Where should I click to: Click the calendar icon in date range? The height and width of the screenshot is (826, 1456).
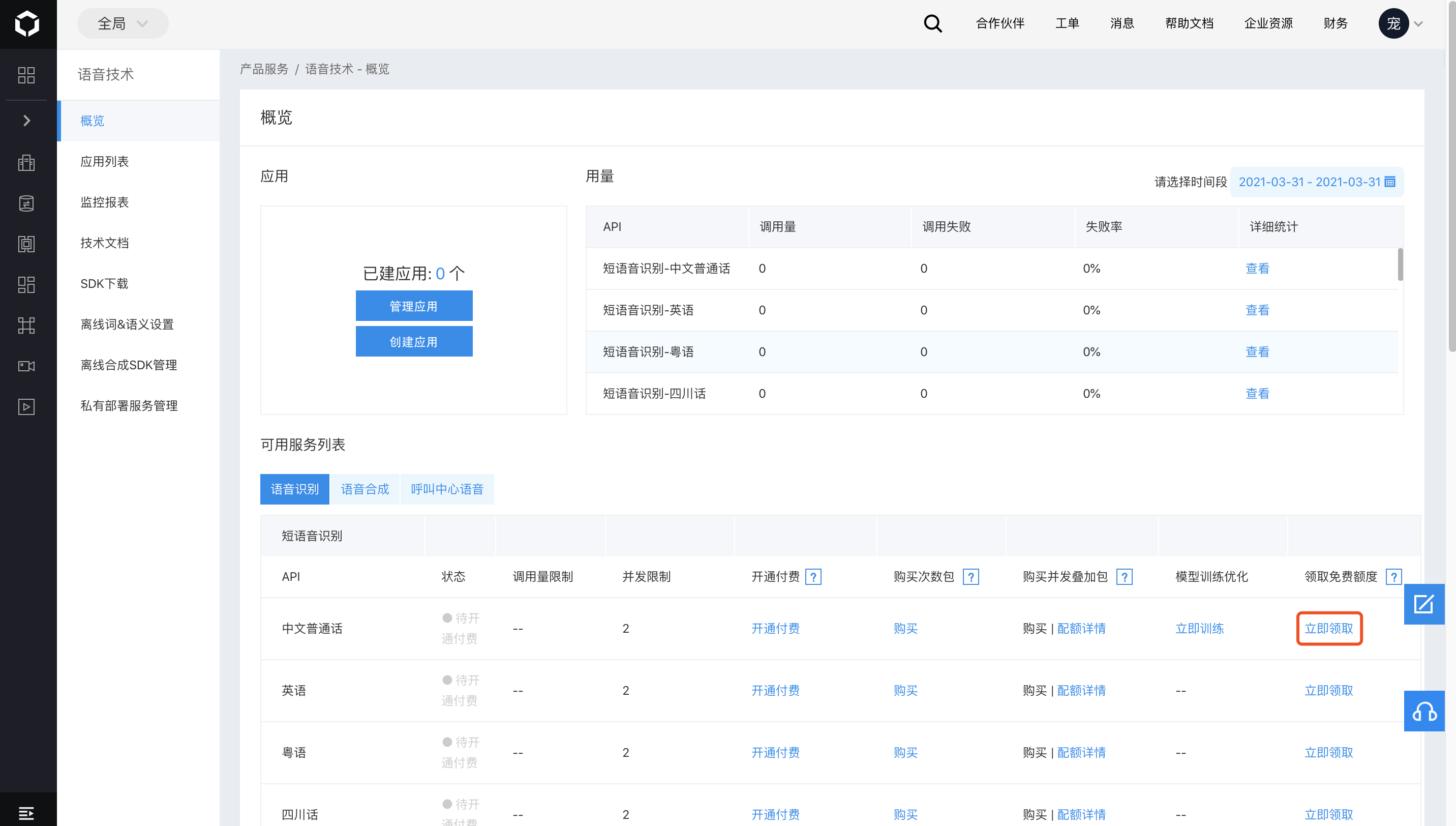[x=1390, y=182]
